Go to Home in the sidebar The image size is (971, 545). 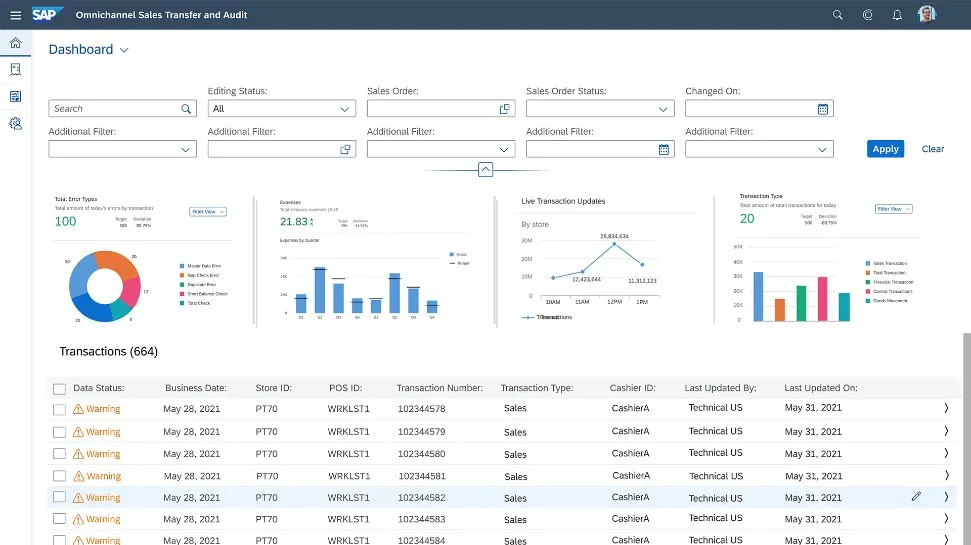point(15,43)
